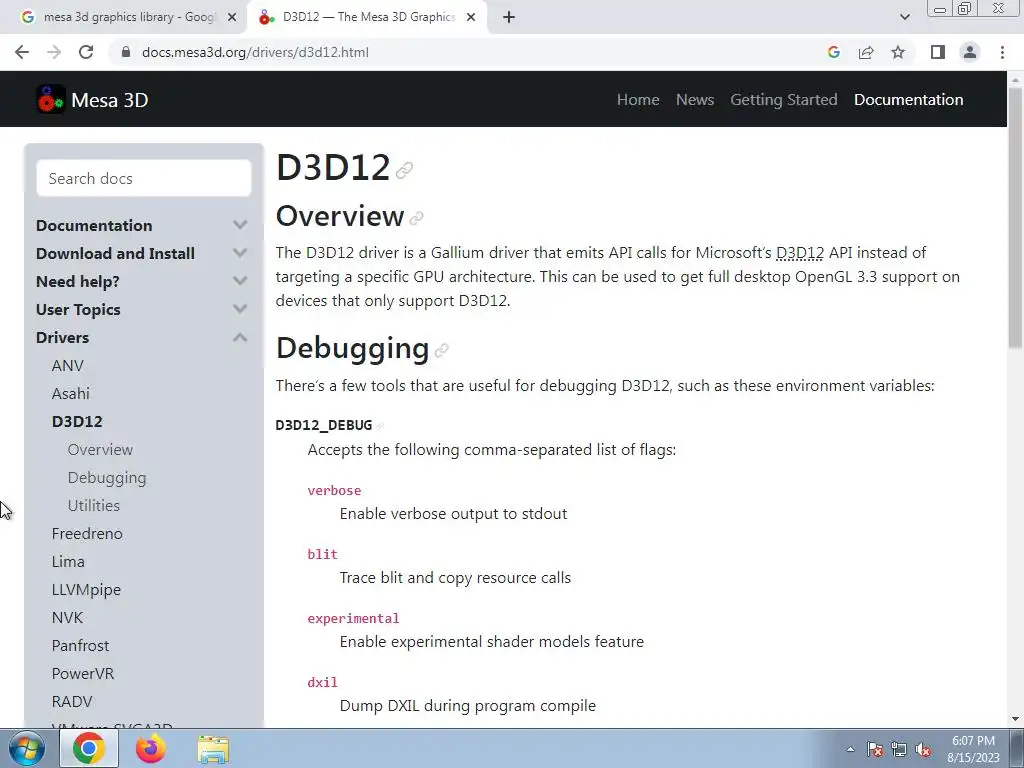
Task: Open a new tab with plus icon
Action: (x=509, y=17)
